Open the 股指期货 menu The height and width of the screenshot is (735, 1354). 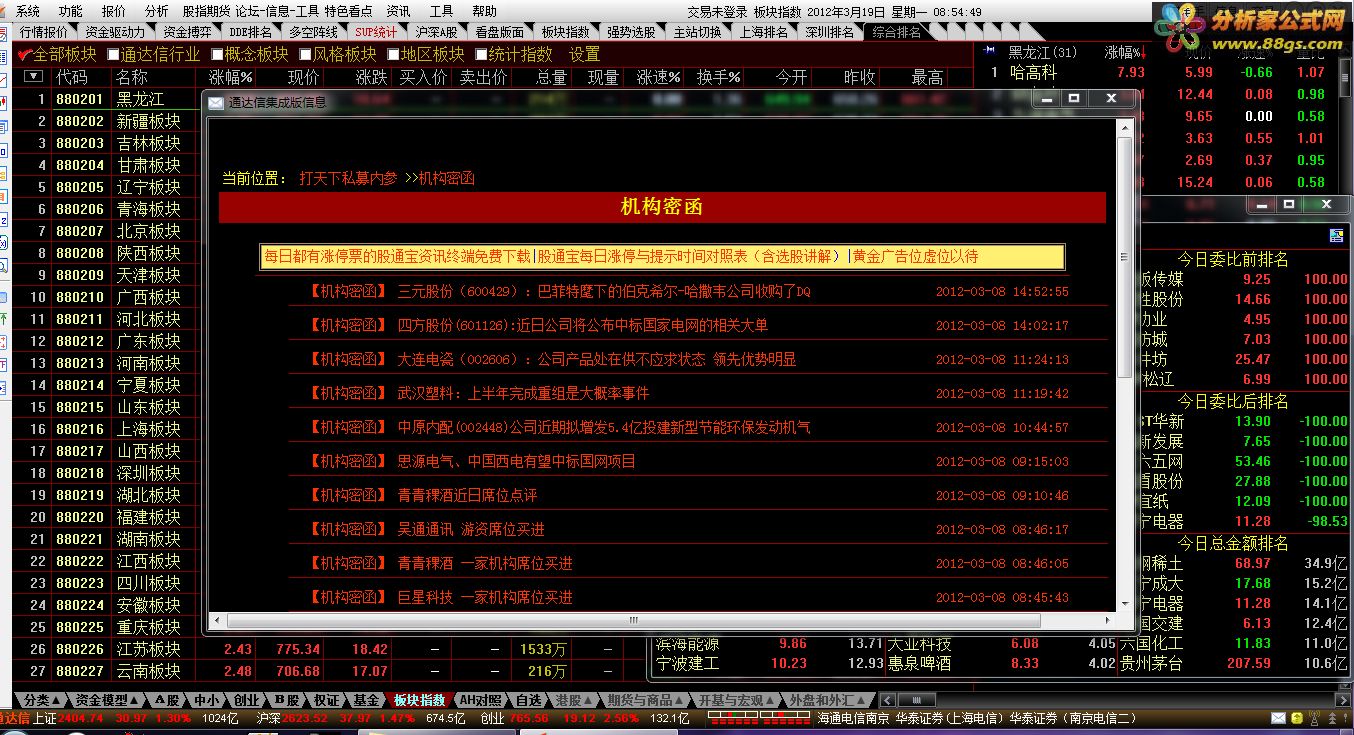coord(206,11)
